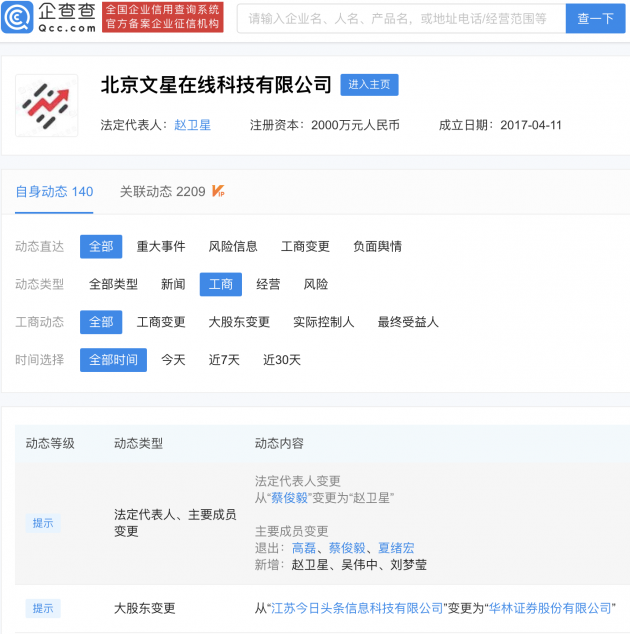Screen dimensions: 630x634
Task: Select 最终受益人 filter
Action: click(x=408, y=322)
